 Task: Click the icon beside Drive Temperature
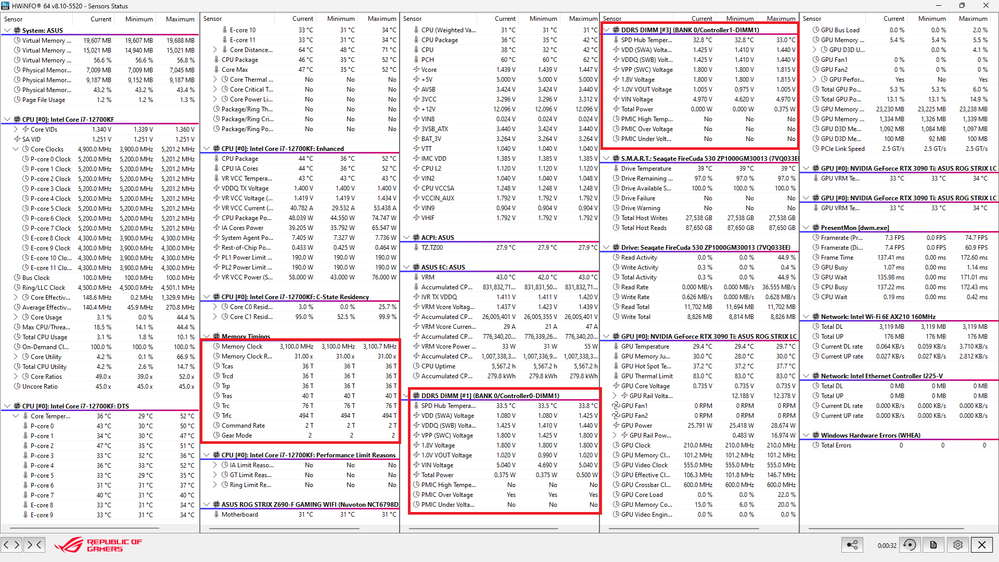(x=616, y=168)
